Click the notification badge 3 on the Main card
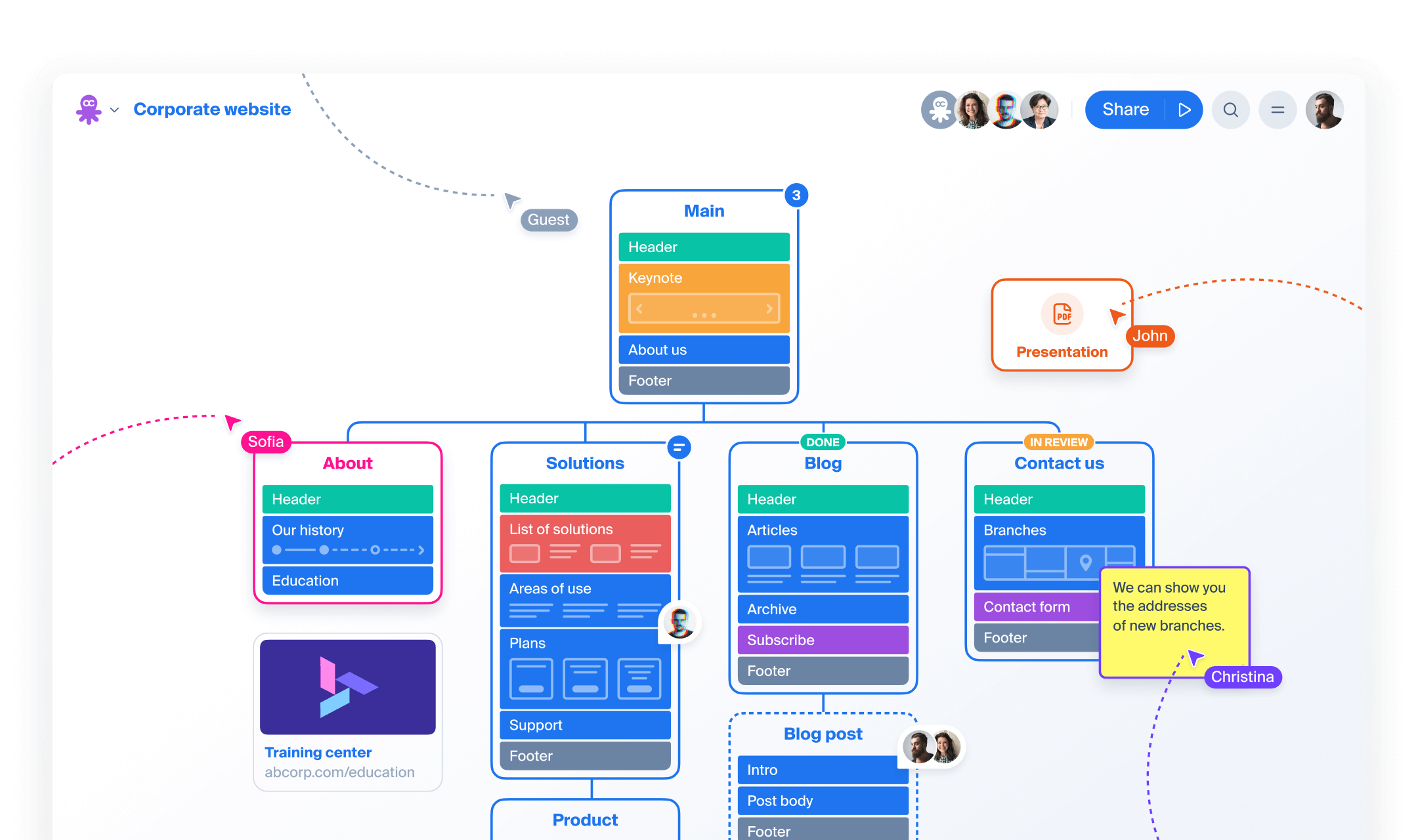 [796, 194]
